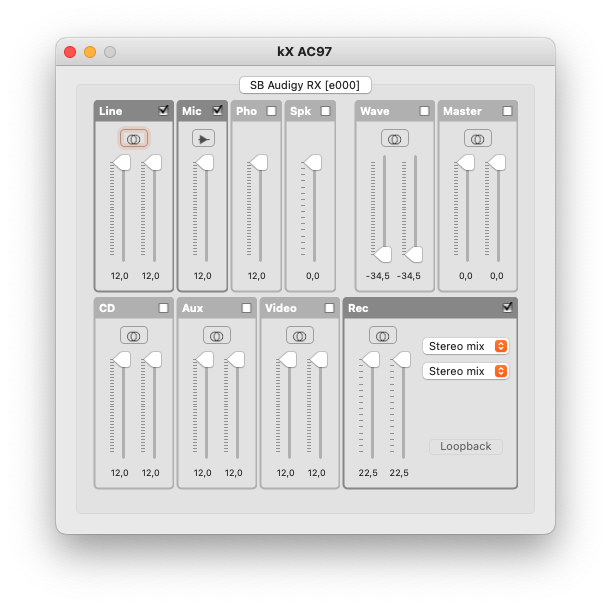
Task: Click the Aux left slider knob
Action: click(x=205, y=359)
